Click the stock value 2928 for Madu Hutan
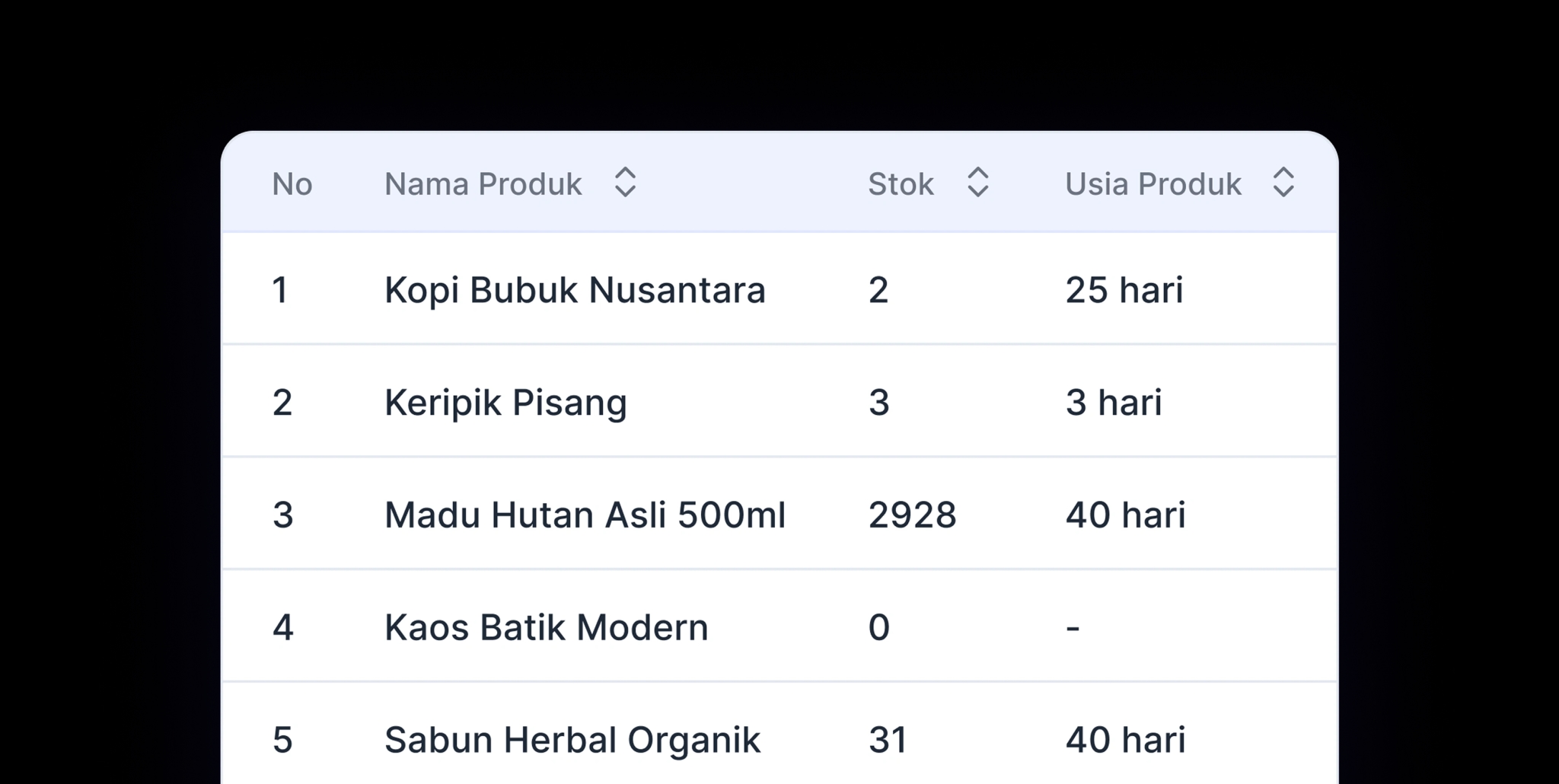Viewport: 1559px width, 784px height. [x=913, y=515]
